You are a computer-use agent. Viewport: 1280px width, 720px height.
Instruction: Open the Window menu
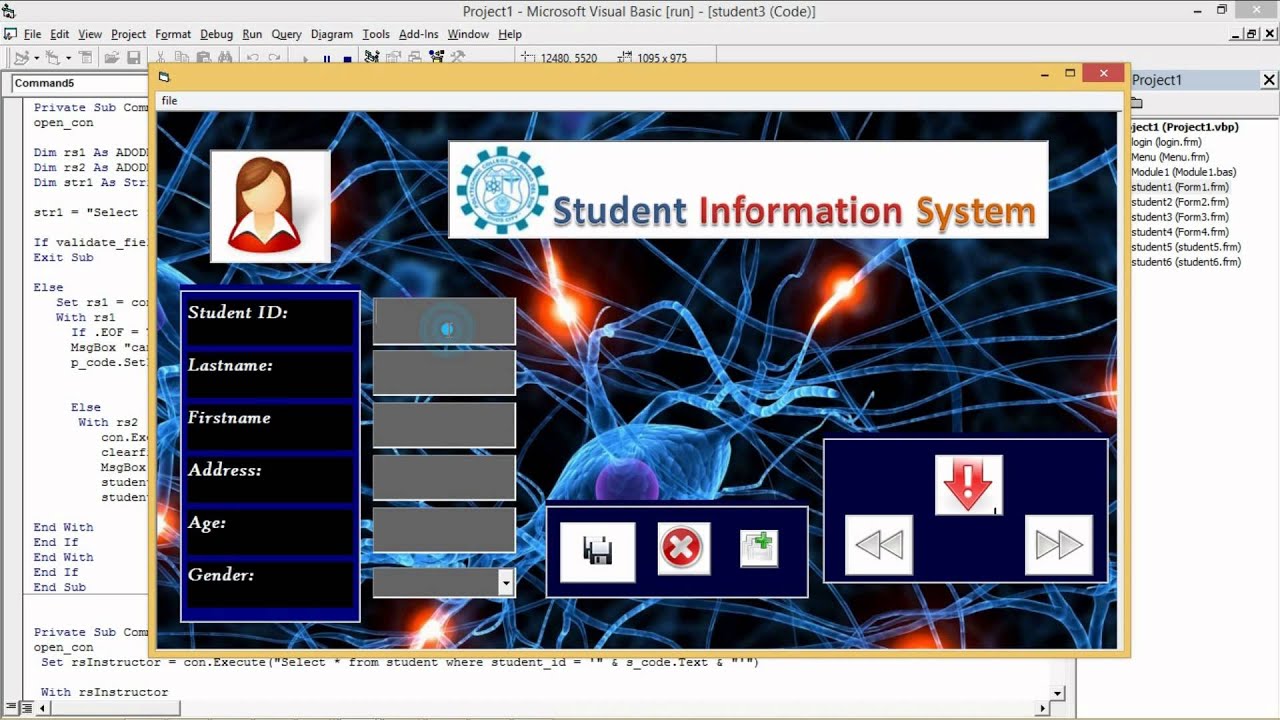pos(468,34)
